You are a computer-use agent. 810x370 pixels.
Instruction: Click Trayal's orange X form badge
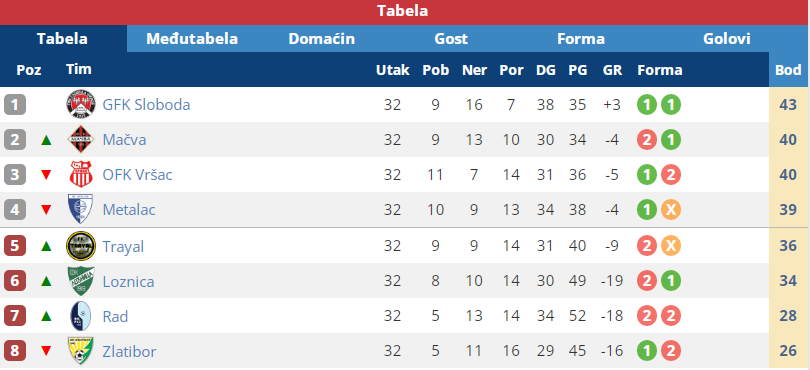pyautogui.click(x=671, y=246)
